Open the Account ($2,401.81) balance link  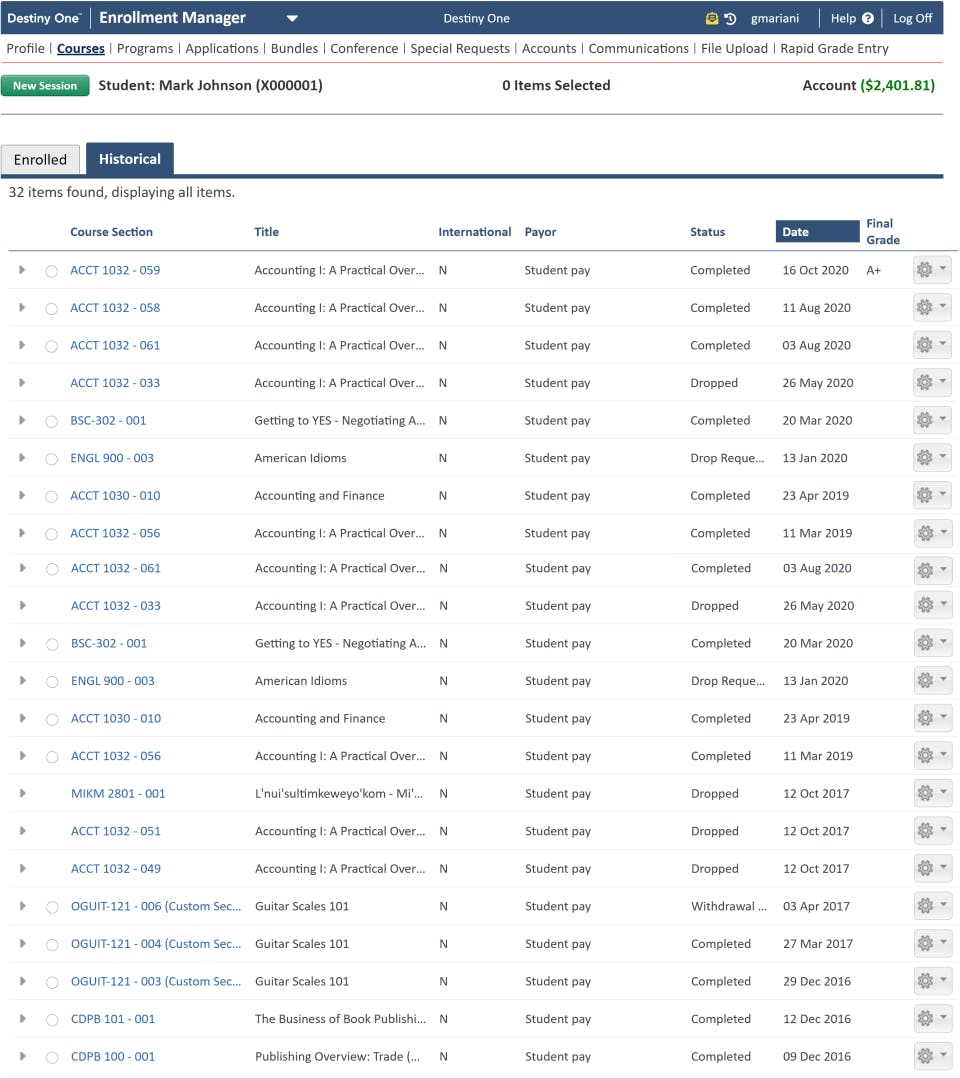pyautogui.click(x=869, y=85)
